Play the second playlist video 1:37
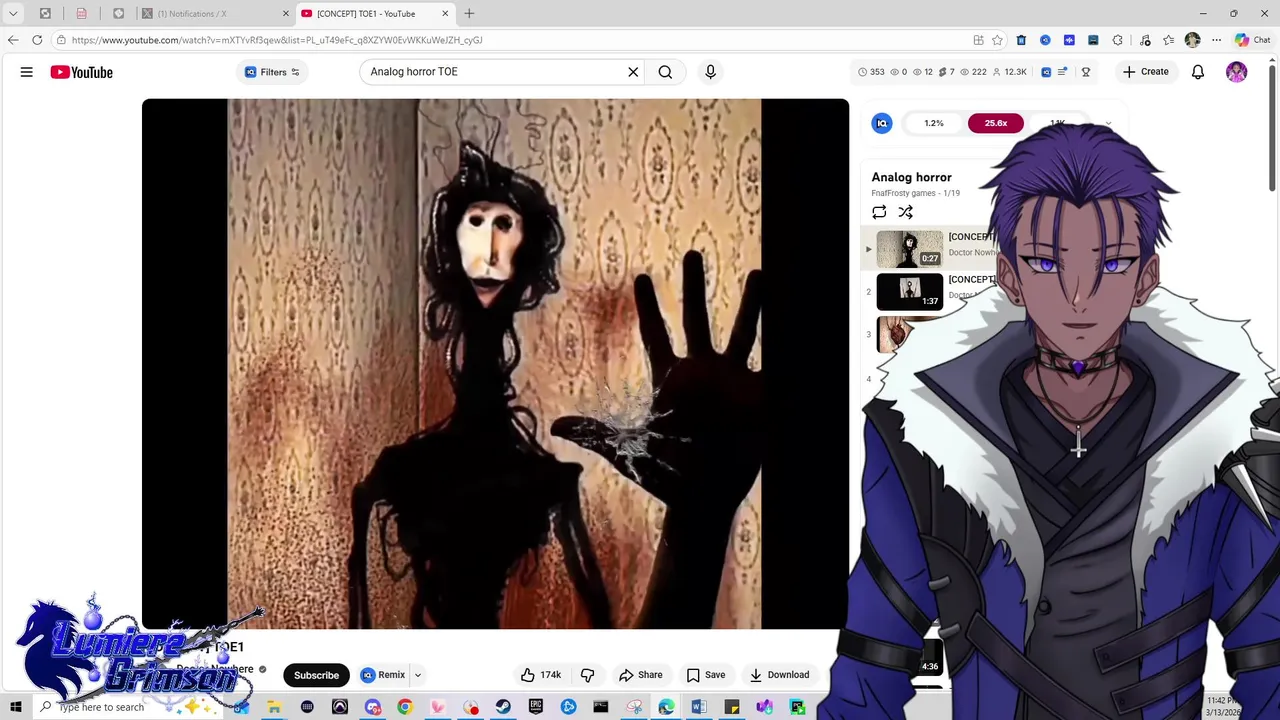1280x720 pixels. (909, 291)
